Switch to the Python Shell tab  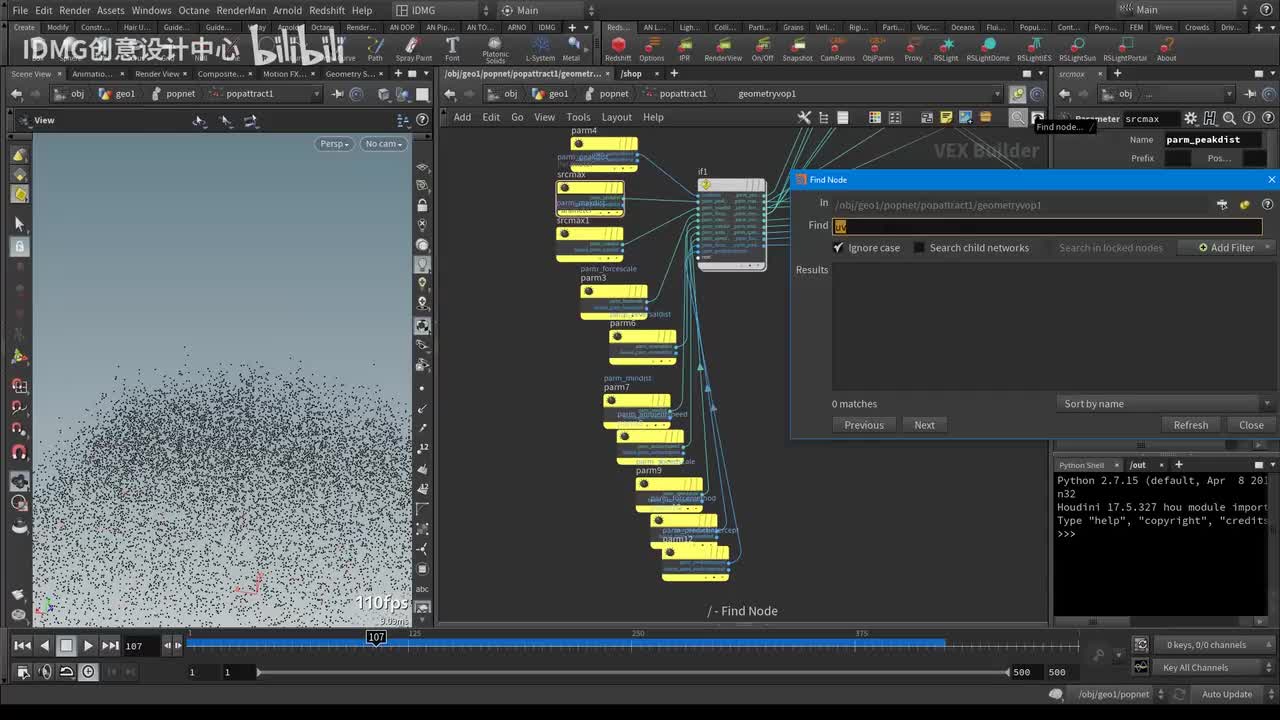point(1081,465)
